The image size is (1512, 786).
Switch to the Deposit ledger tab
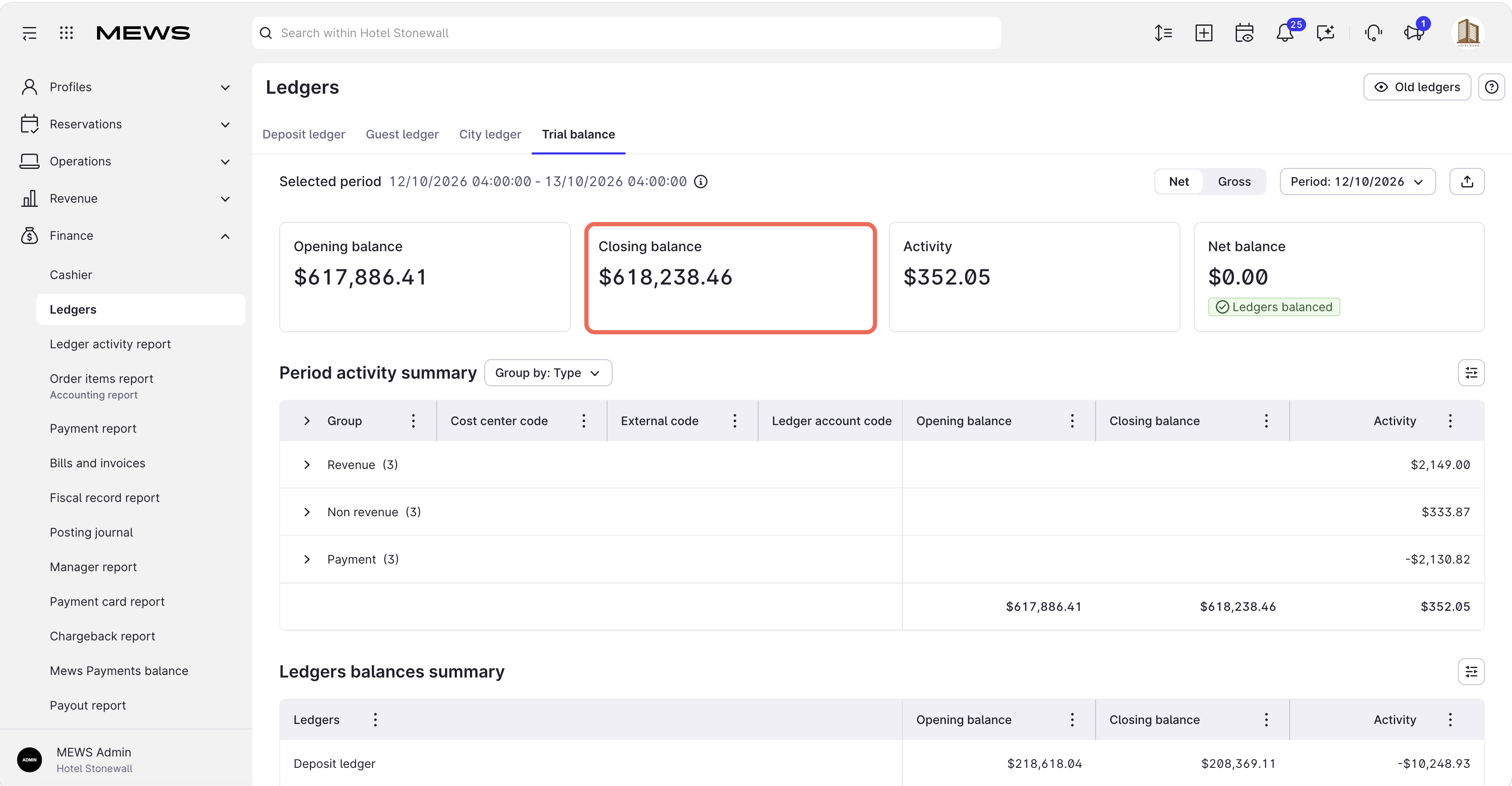click(x=303, y=135)
